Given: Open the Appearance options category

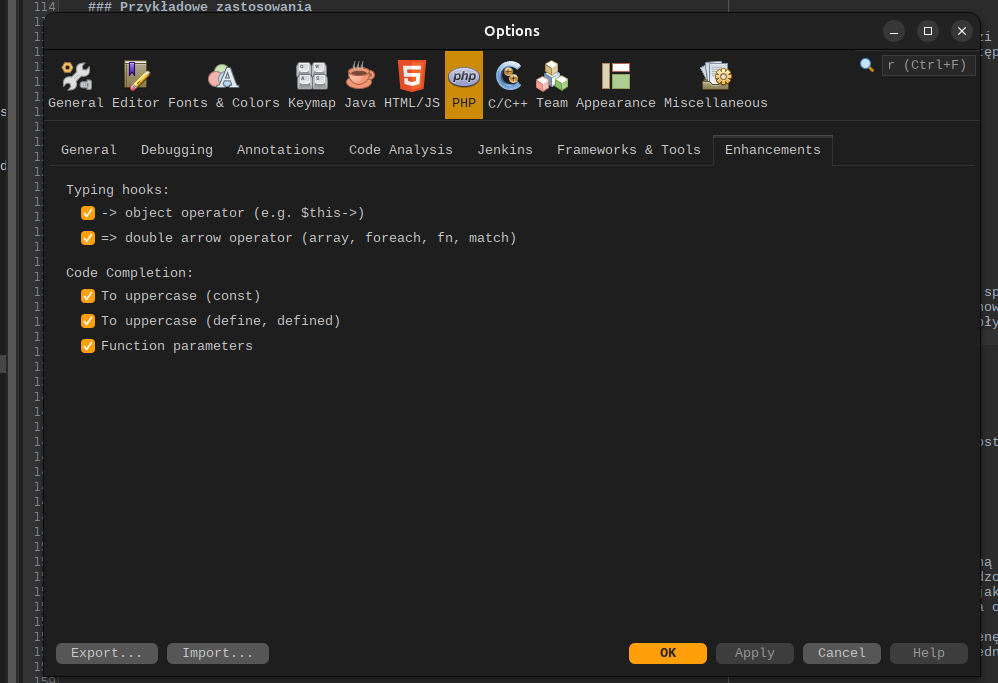Looking at the screenshot, I should tap(616, 85).
